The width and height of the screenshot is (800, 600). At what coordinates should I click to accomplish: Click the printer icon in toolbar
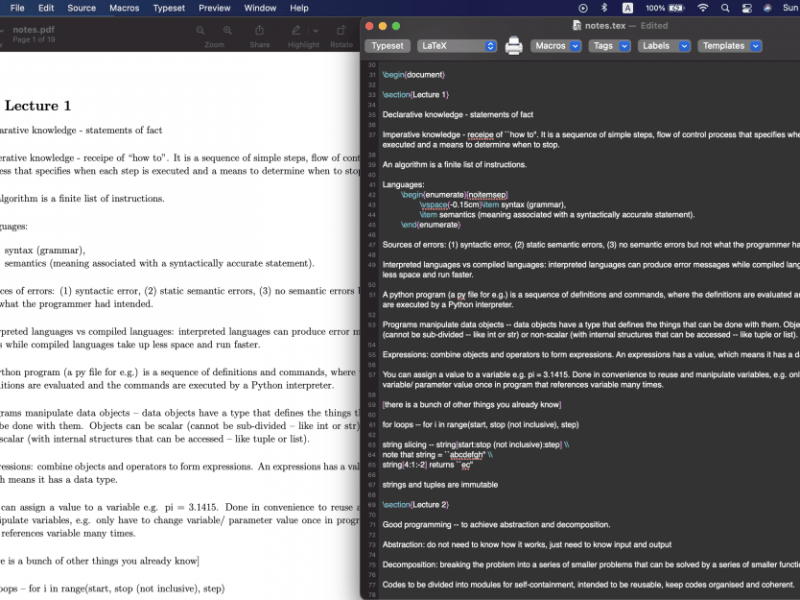pos(514,46)
